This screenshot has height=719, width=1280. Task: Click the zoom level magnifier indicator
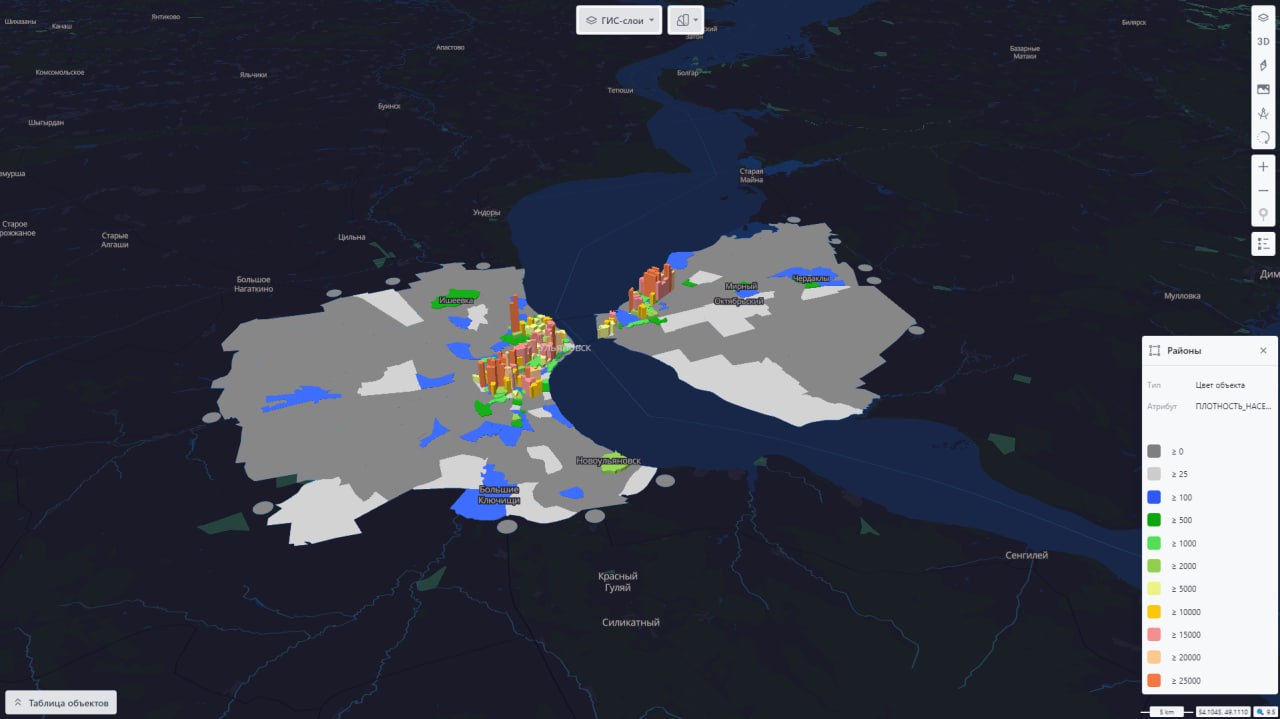[x=1265, y=712]
